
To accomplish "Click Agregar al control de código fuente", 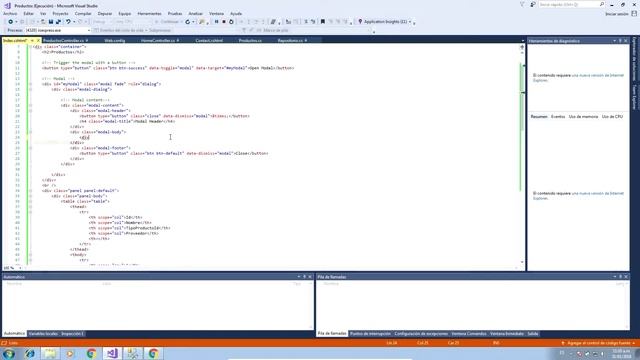I will [599, 343].
